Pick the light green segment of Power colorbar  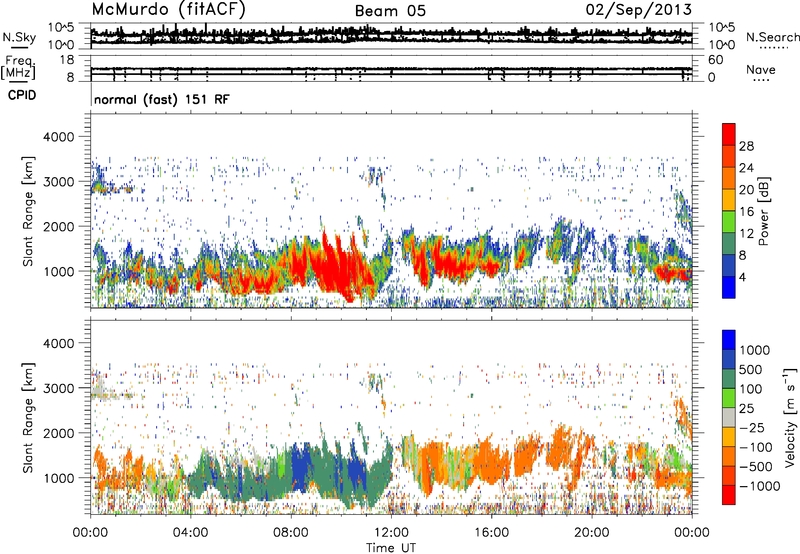tap(729, 221)
